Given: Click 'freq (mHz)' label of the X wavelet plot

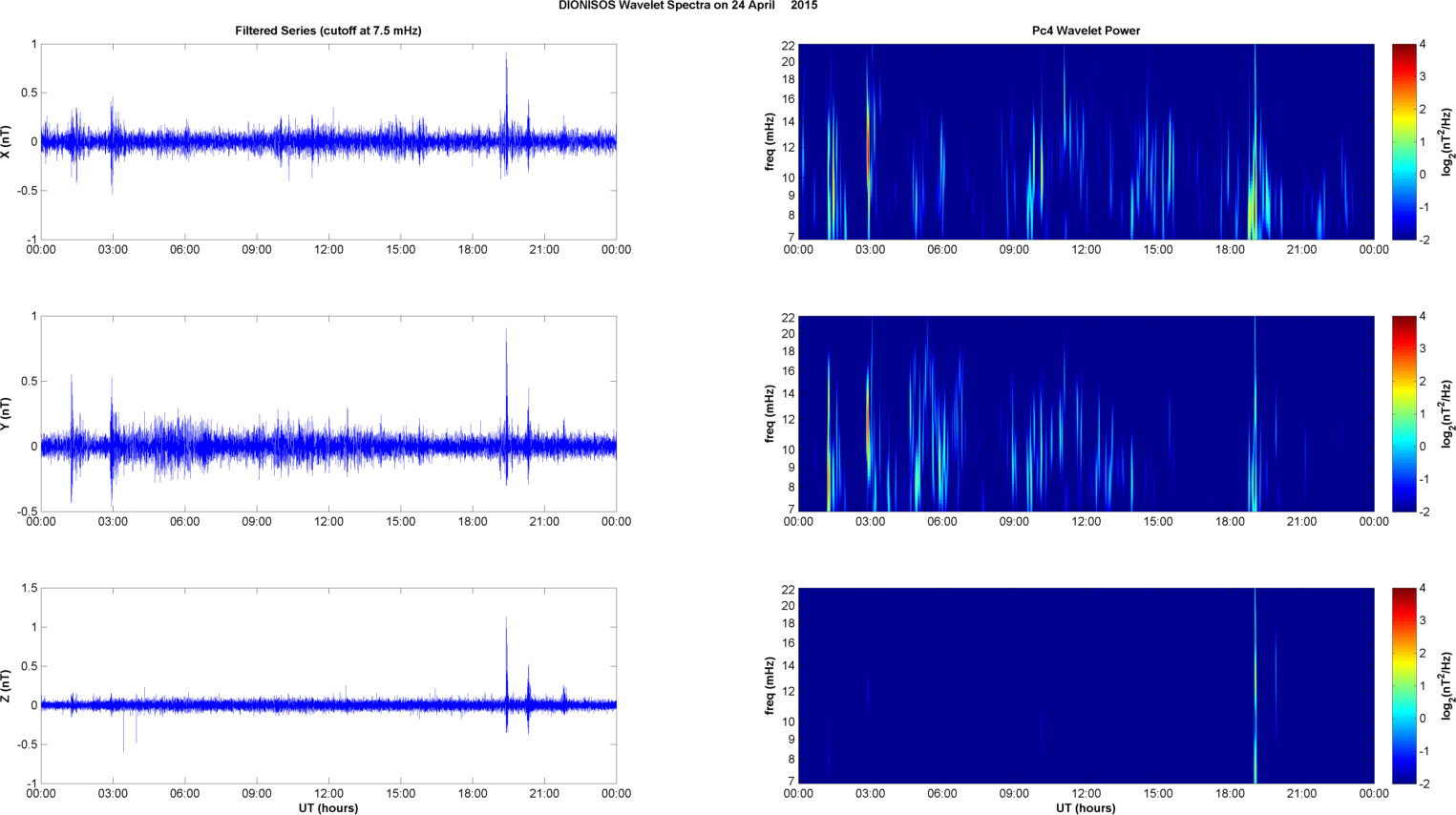Looking at the screenshot, I should coord(770,141).
